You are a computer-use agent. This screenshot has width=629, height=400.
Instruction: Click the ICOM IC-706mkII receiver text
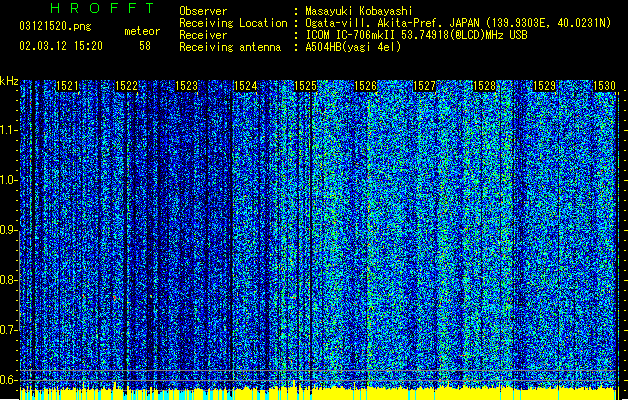click(416, 35)
